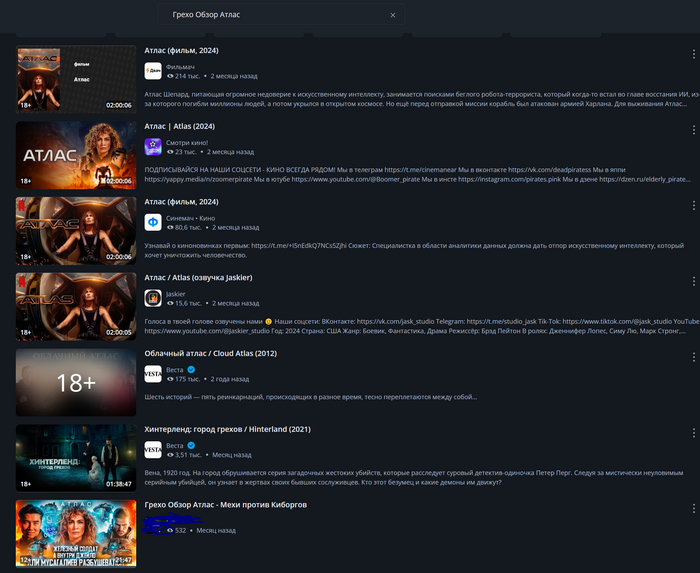The width and height of the screenshot is (700, 573).
Task: Go to channel name "Синемач • Кино"
Action: click(190, 218)
